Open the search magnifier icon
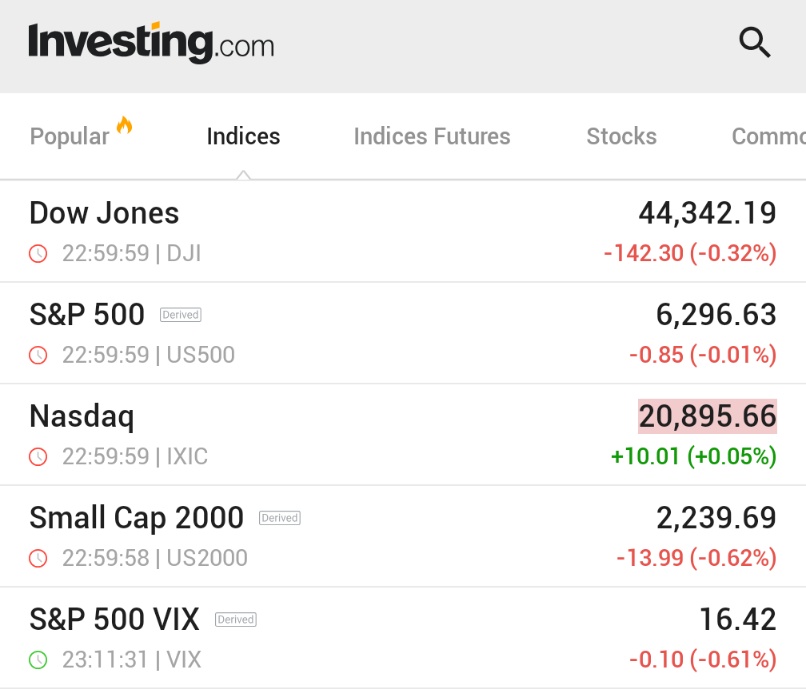Image resolution: width=806 pixels, height=694 pixels. [755, 42]
